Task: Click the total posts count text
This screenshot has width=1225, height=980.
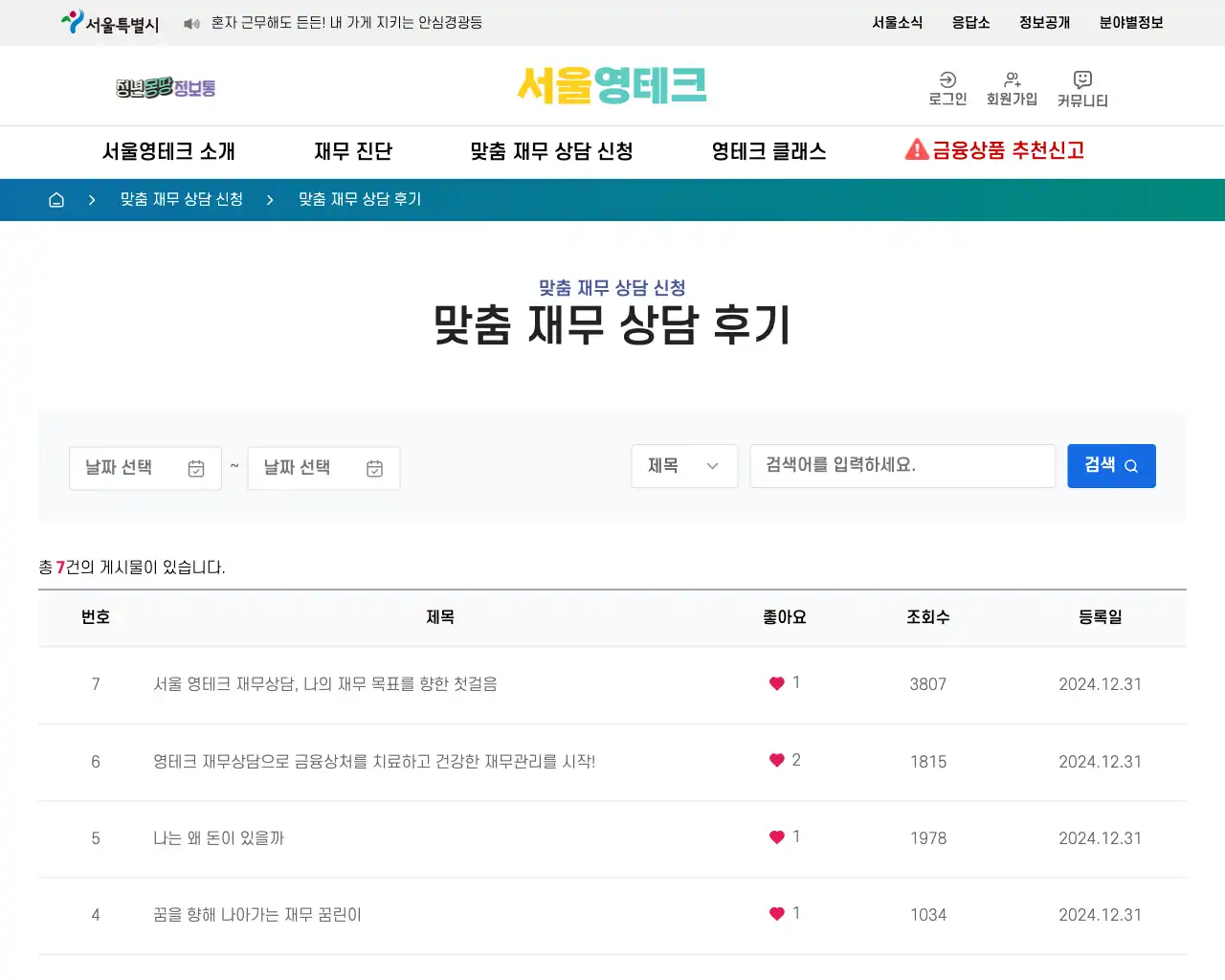Action: coord(132,568)
